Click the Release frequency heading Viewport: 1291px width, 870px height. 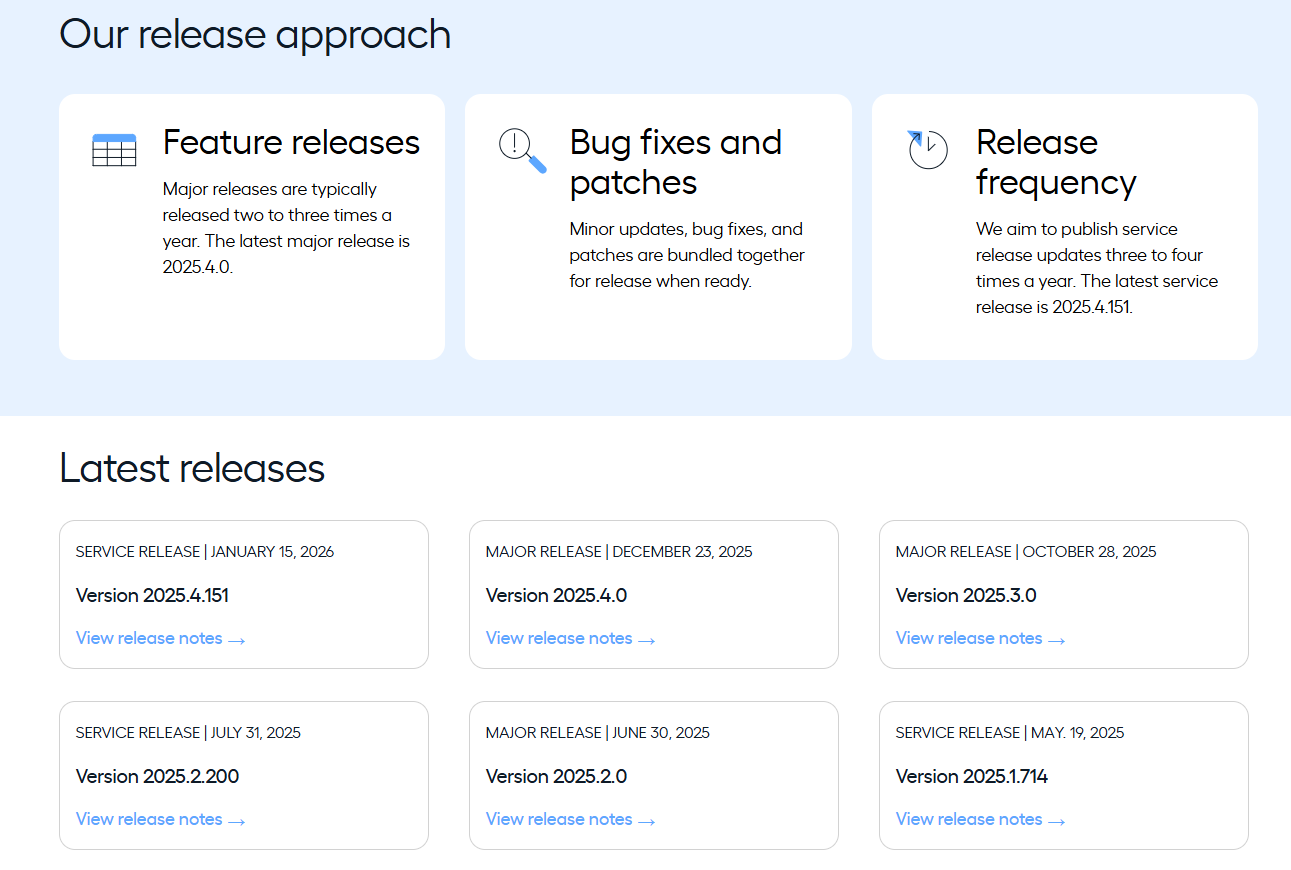tap(1055, 162)
